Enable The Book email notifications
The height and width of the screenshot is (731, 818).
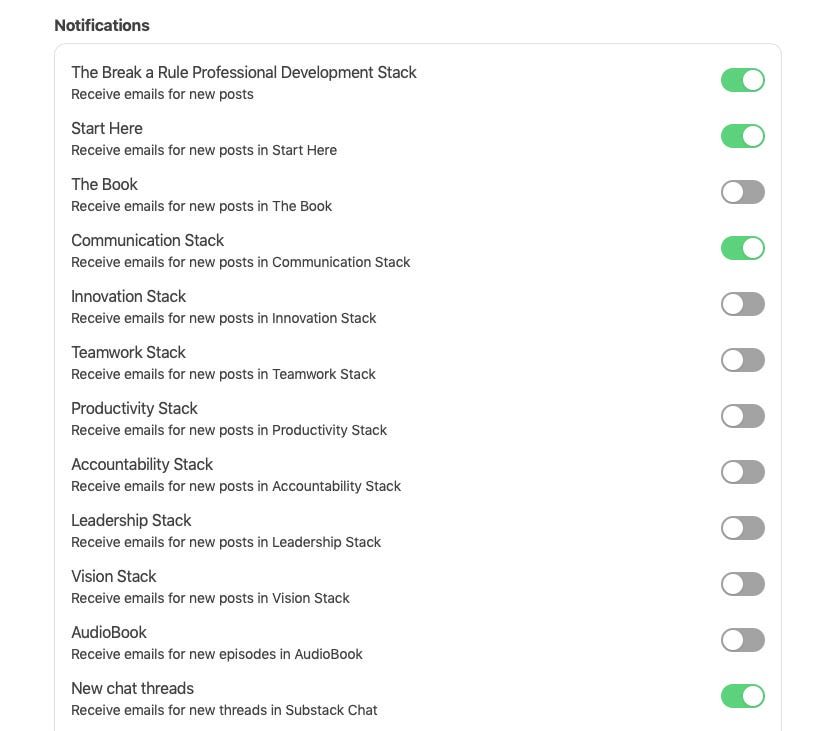[742, 192]
